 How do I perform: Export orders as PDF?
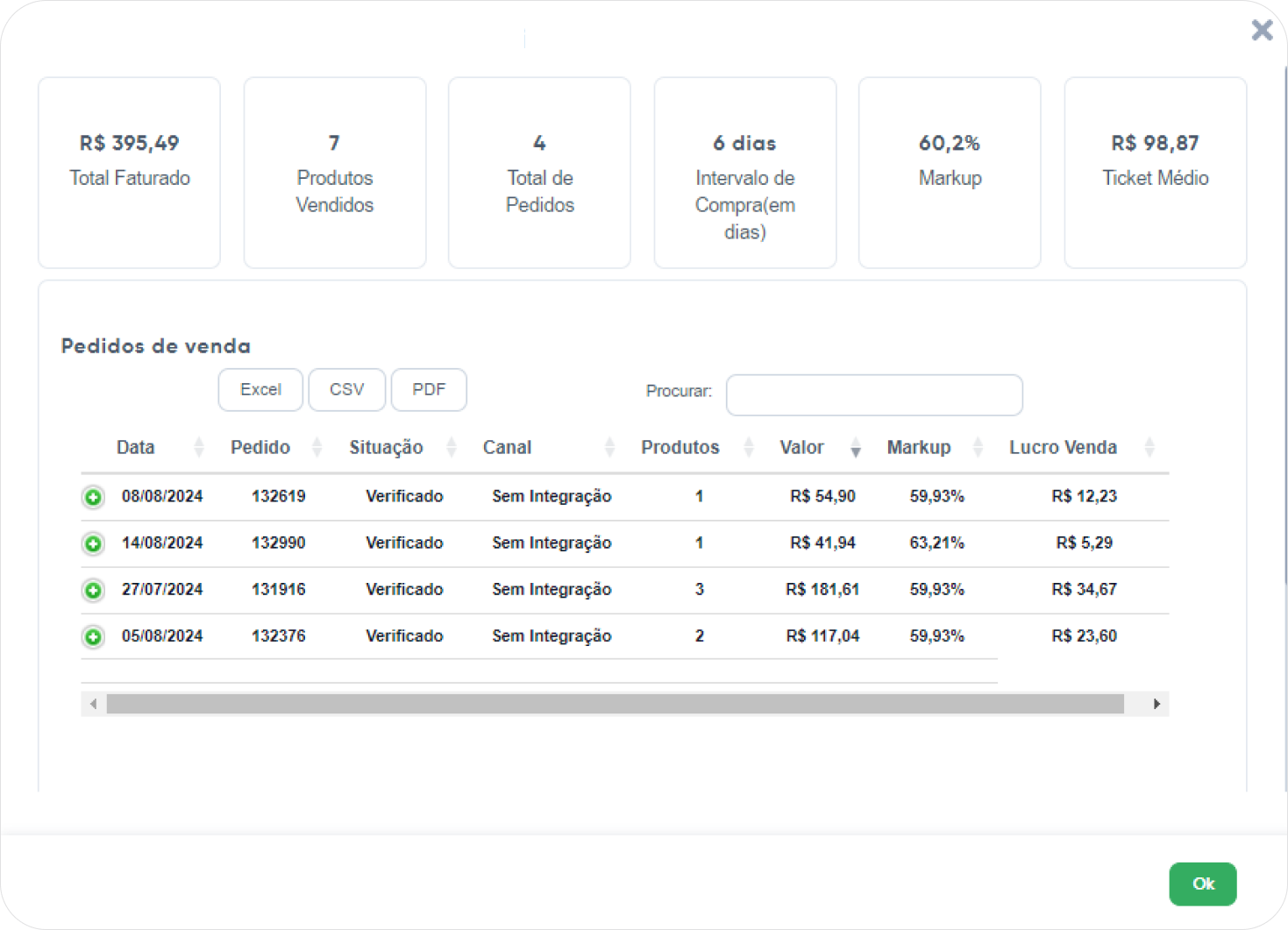pos(429,389)
